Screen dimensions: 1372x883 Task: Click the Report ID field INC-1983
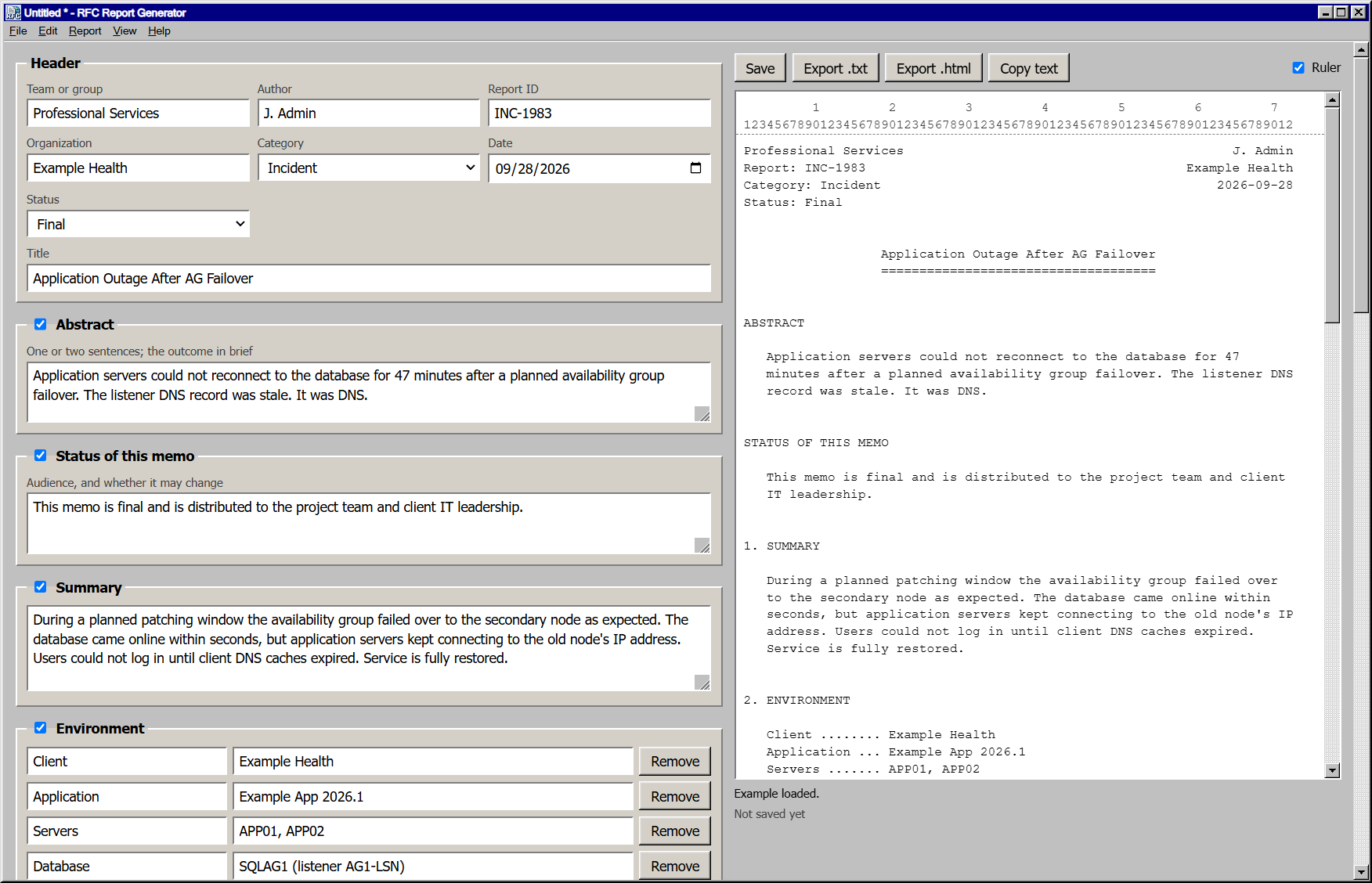(600, 114)
